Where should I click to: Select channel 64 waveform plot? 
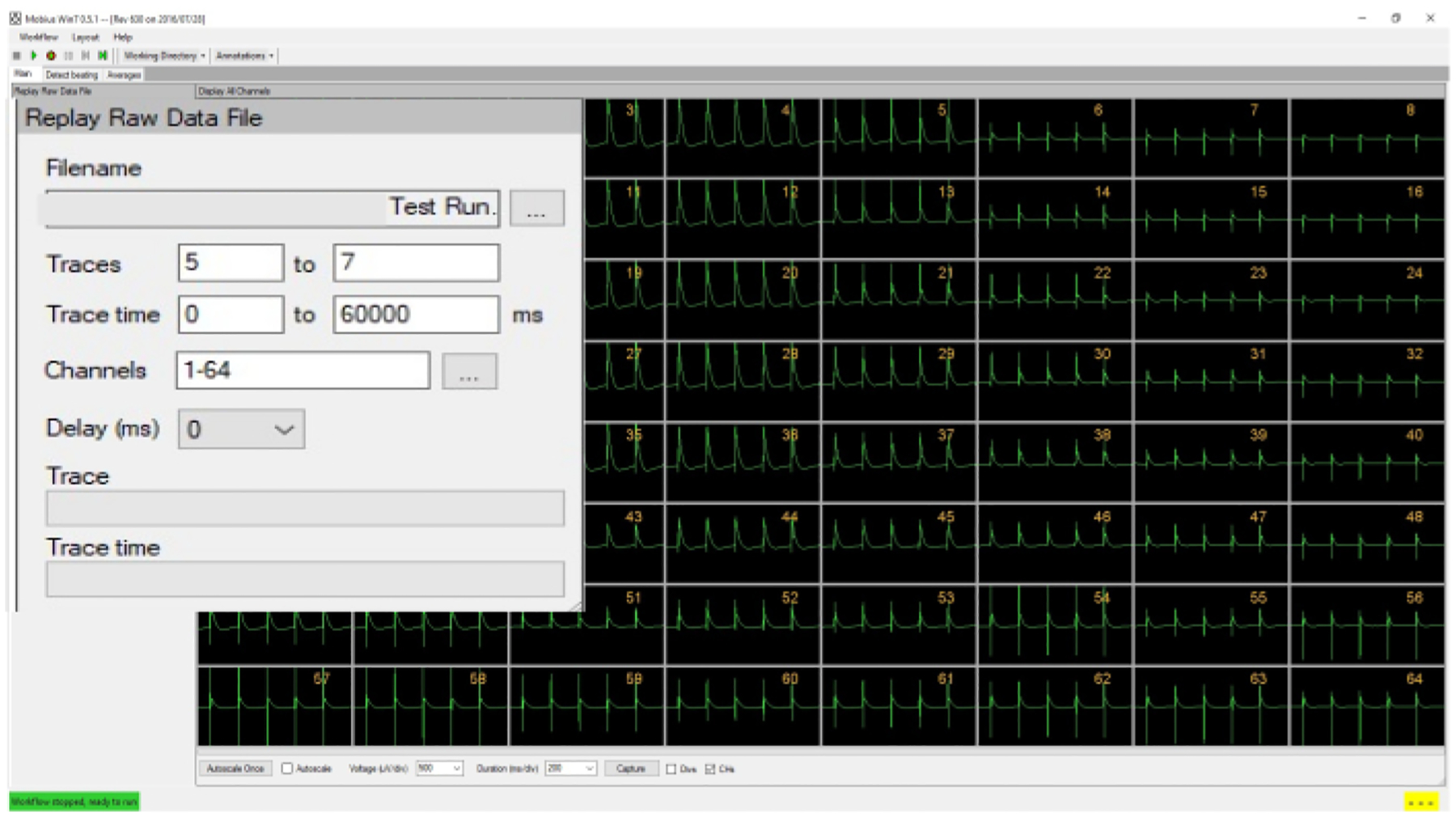tap(1367, 706)
